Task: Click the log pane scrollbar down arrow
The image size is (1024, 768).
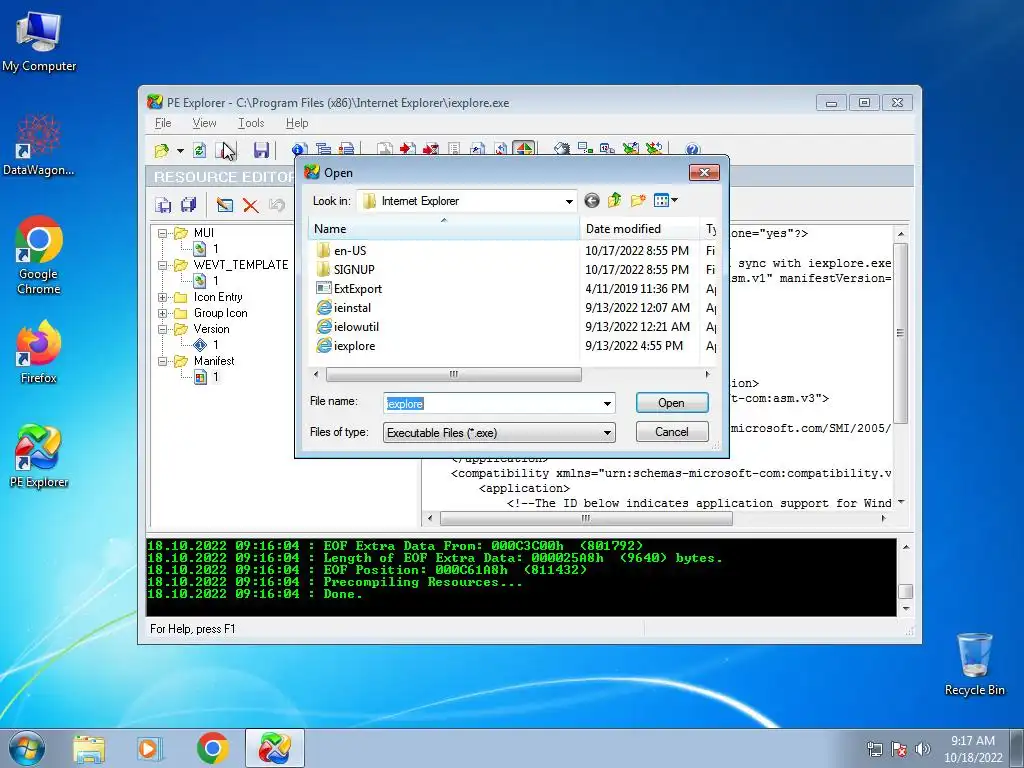Action: click(x=906, y=609)
